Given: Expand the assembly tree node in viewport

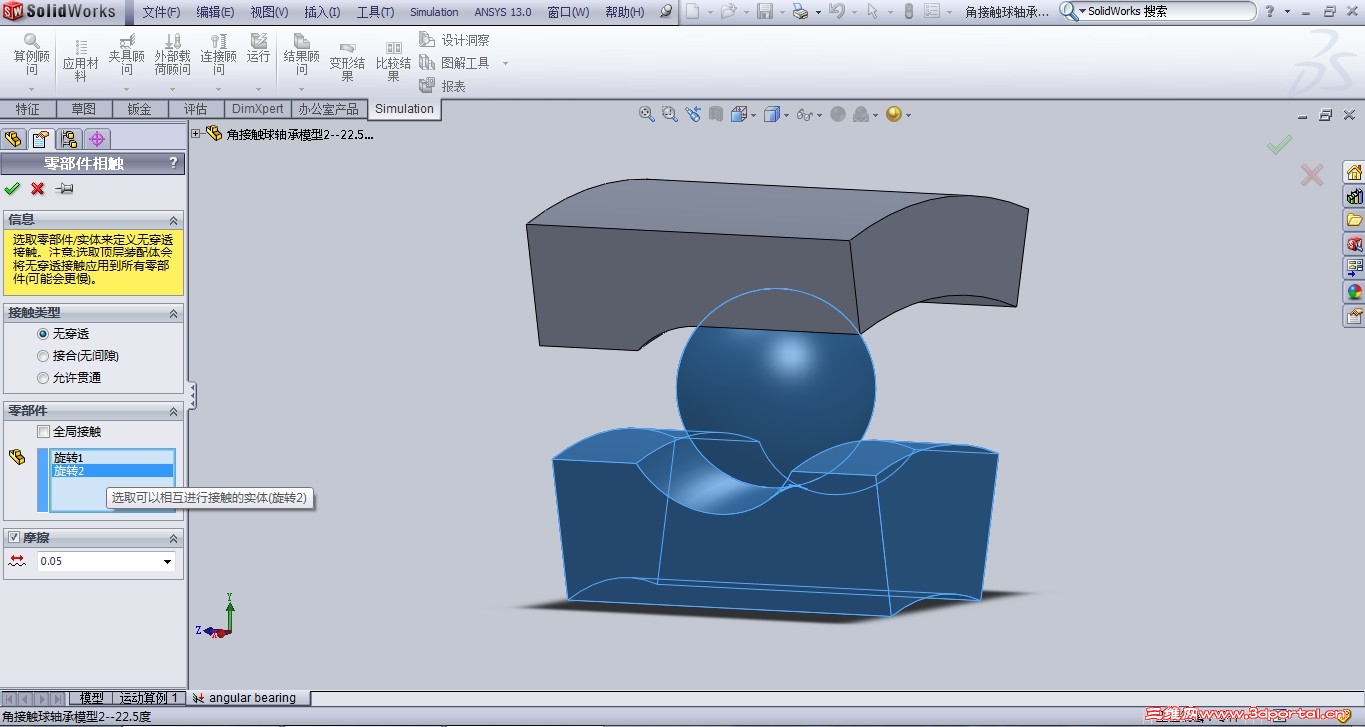Looking at the screenshot, I should (x=196, y=133).
